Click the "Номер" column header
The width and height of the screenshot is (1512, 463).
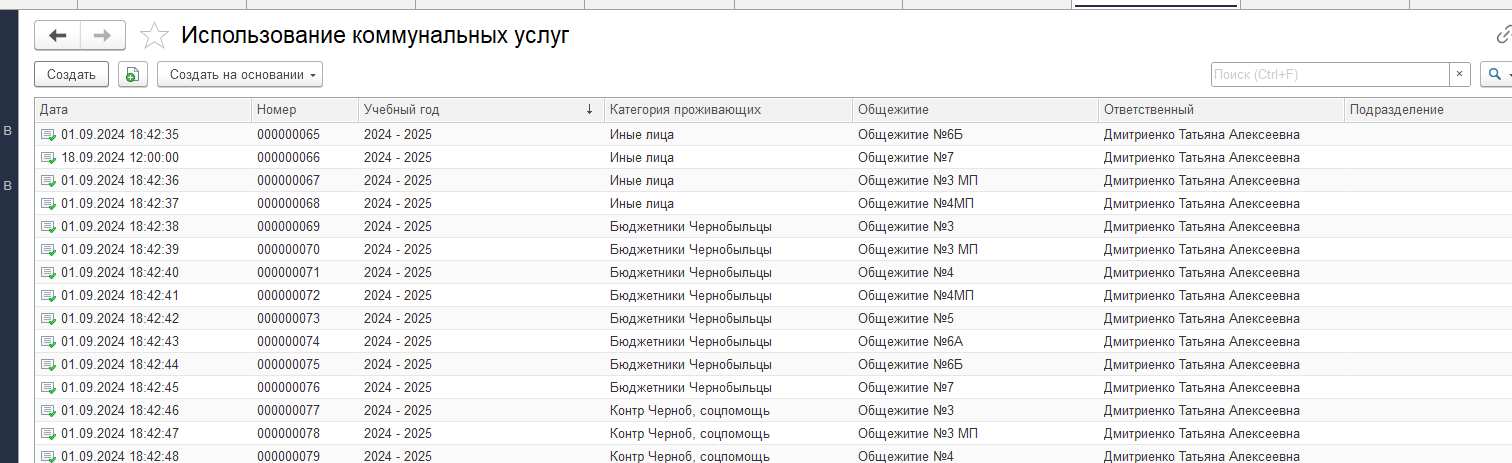[x=304, y=110]
